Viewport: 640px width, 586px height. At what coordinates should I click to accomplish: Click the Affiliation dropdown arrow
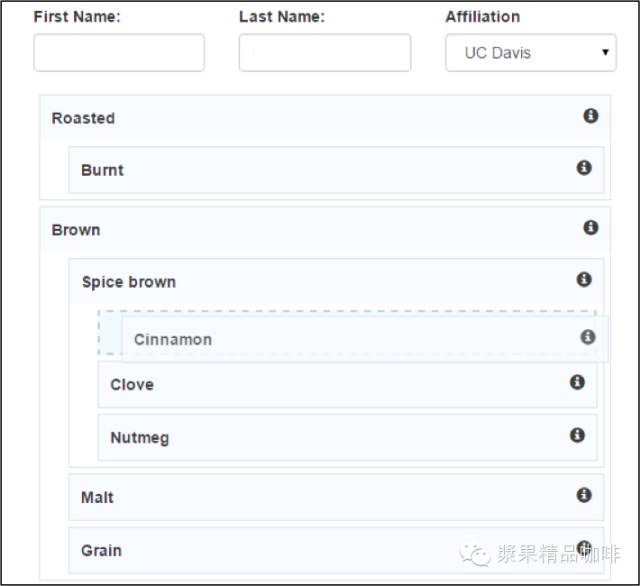(x=605, y=52)
